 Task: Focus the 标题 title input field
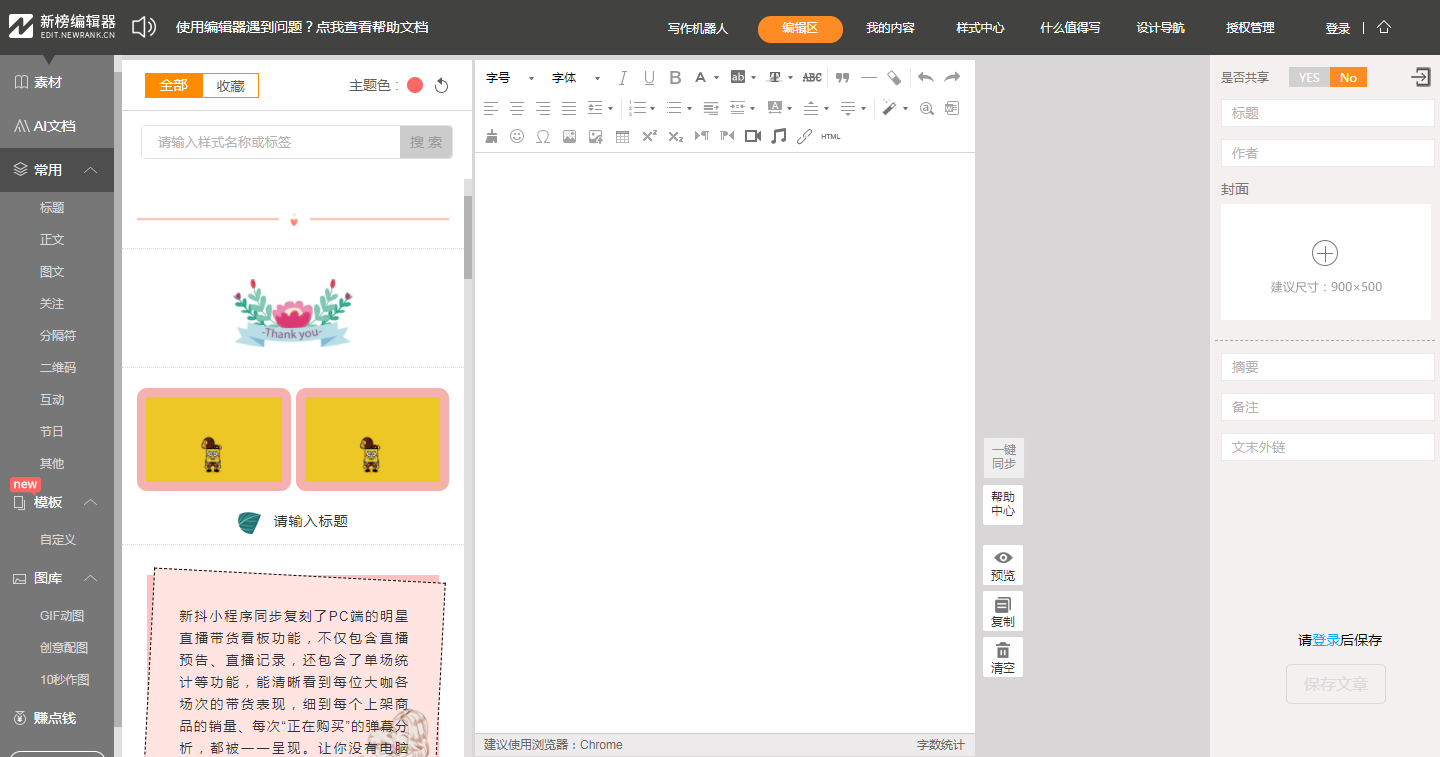[x=1328, y=113]
